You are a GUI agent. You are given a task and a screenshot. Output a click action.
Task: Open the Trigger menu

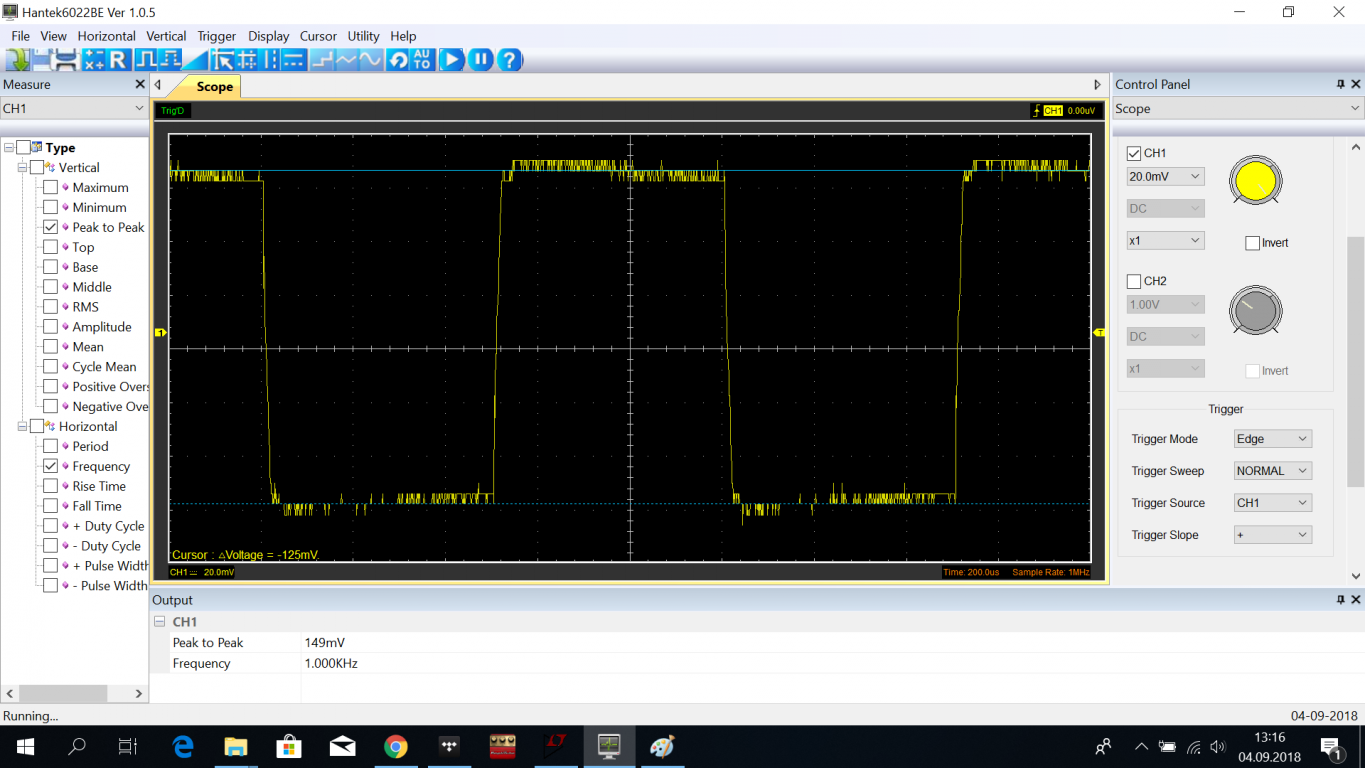(x=217, y=36)
